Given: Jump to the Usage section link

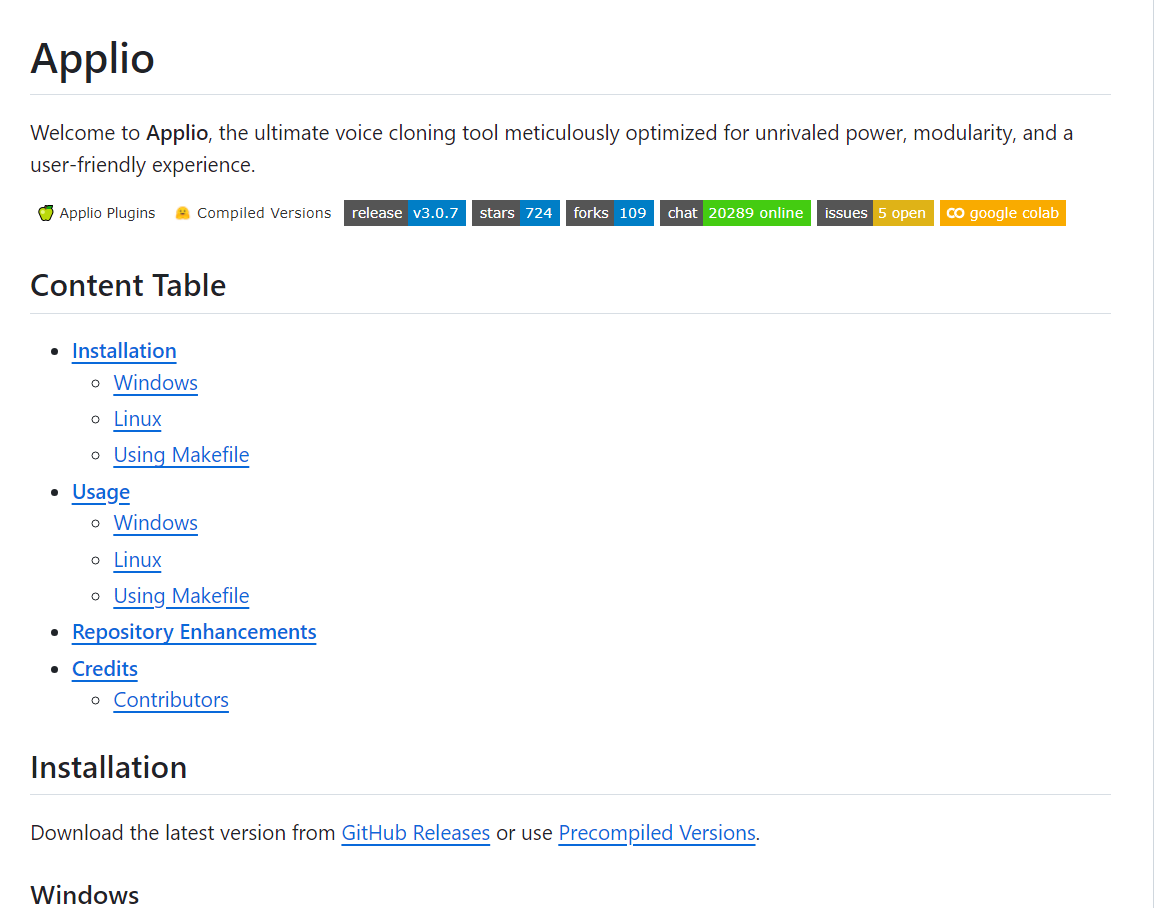Looking at the screenshot, I should tap(101, 492).
